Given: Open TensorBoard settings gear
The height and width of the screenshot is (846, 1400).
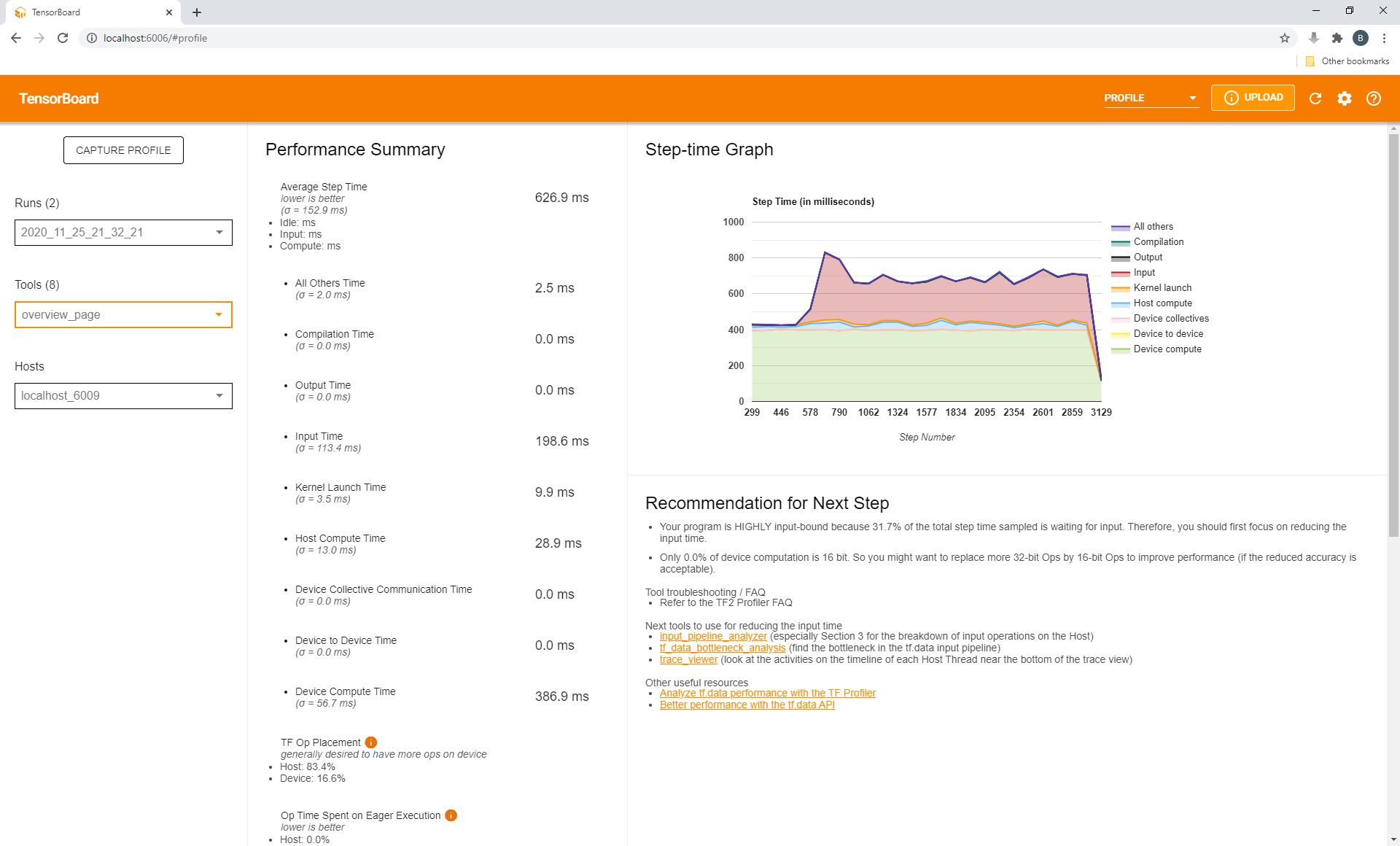Looking at the screenshot, I should pyautogui.click(x=1345, y=98).
